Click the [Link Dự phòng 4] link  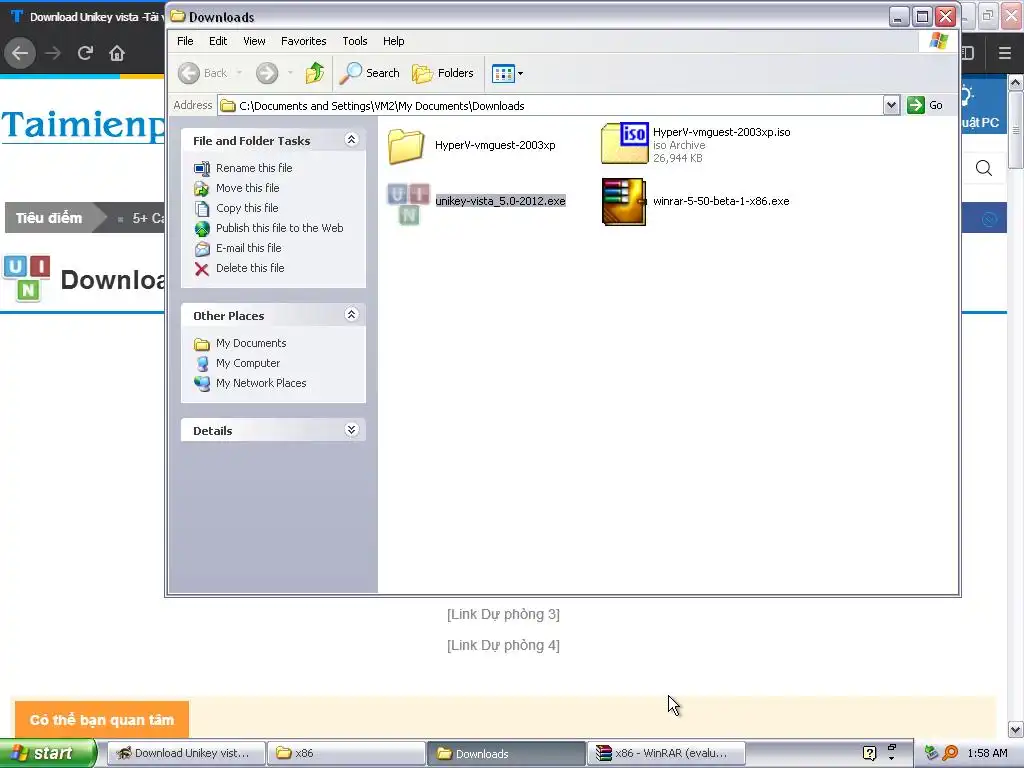[504, 646]
